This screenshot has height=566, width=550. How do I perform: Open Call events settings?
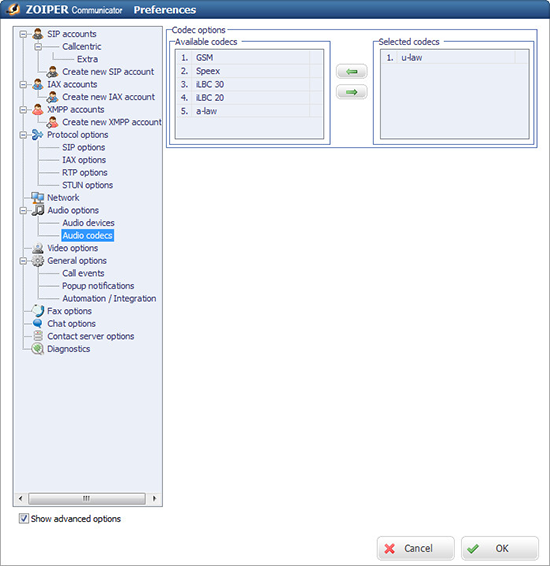coord(83,273)
